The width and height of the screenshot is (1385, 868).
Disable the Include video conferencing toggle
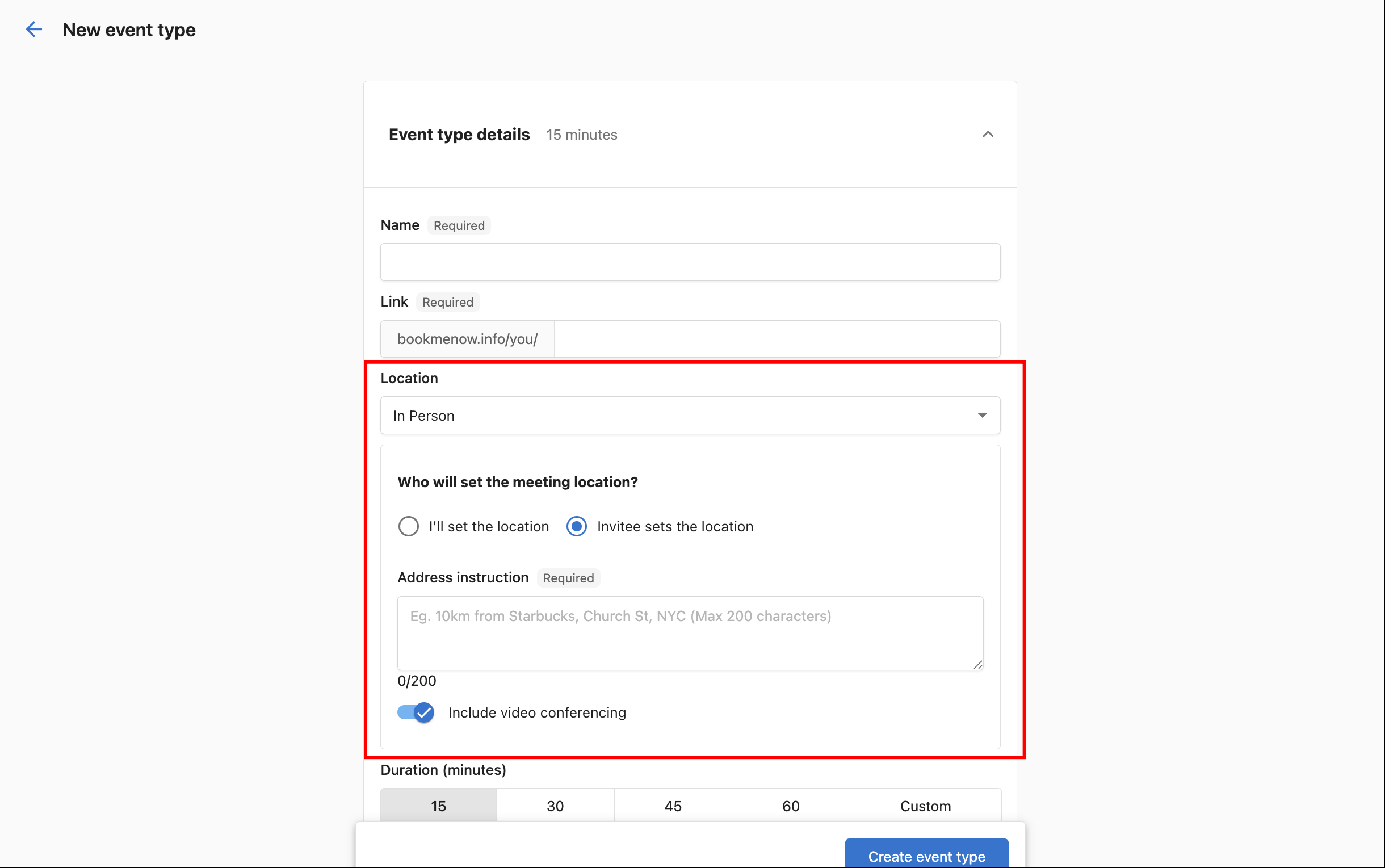point(415,712)
